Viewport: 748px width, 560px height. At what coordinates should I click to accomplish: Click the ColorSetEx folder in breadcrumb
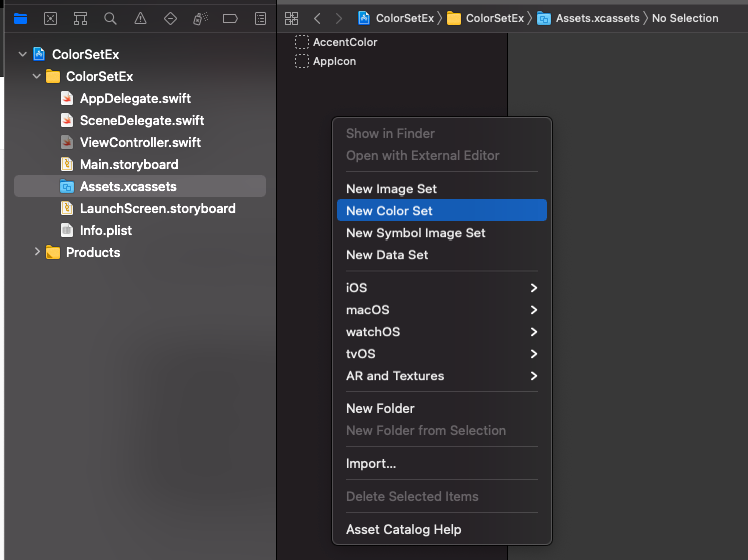point(487,18)
